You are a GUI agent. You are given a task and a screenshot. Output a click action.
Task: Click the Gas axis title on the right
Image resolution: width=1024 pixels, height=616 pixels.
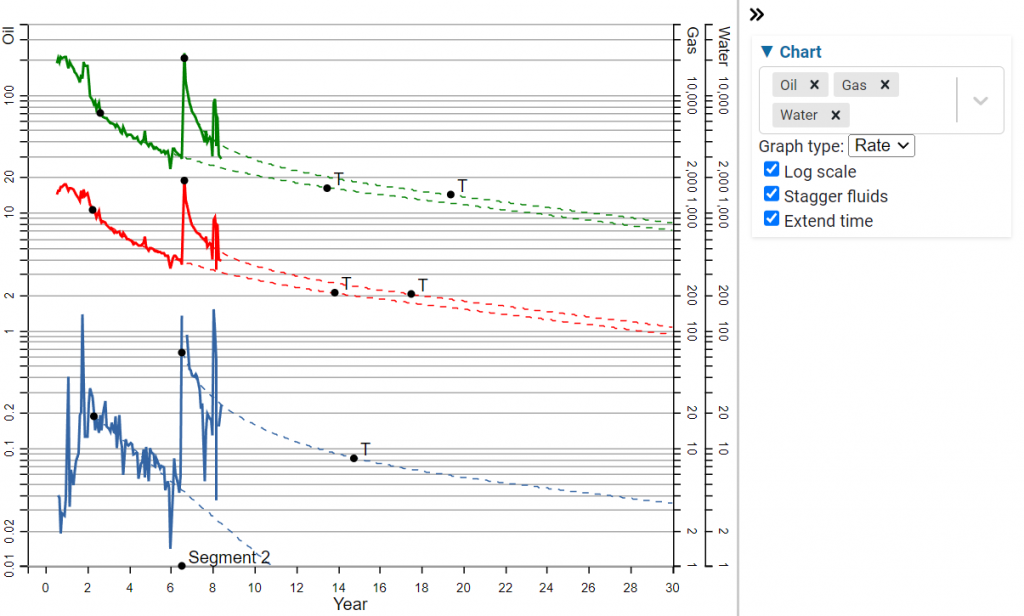(x=692, y=41)
